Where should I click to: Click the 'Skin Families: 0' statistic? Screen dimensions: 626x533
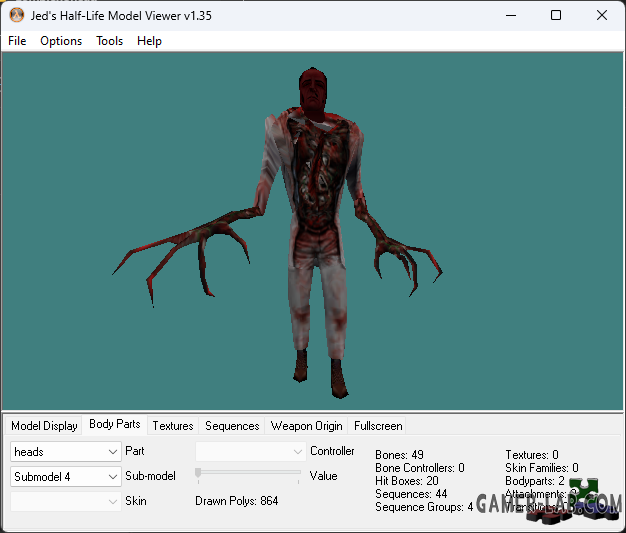(542, 468)
